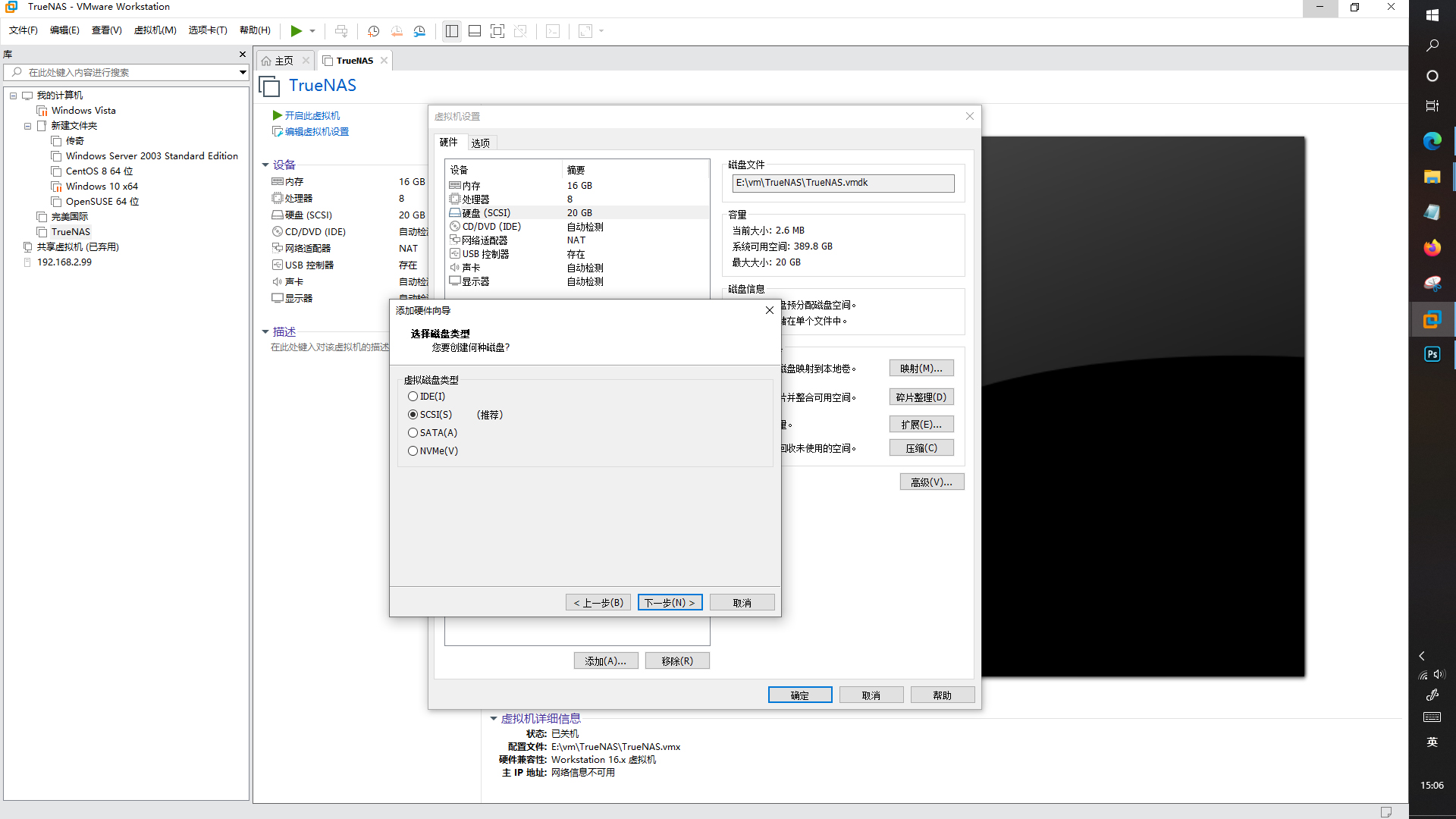The image size is (1456, 819).
Task: Open the 虚拟机(M) menu
Action: tap(155, 30)
